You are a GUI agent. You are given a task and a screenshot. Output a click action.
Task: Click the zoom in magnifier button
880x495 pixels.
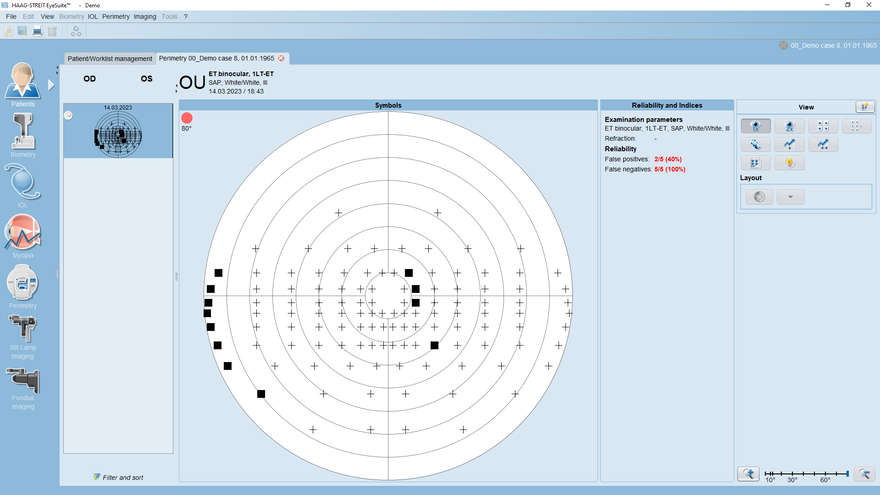click(x=747, y=474)
